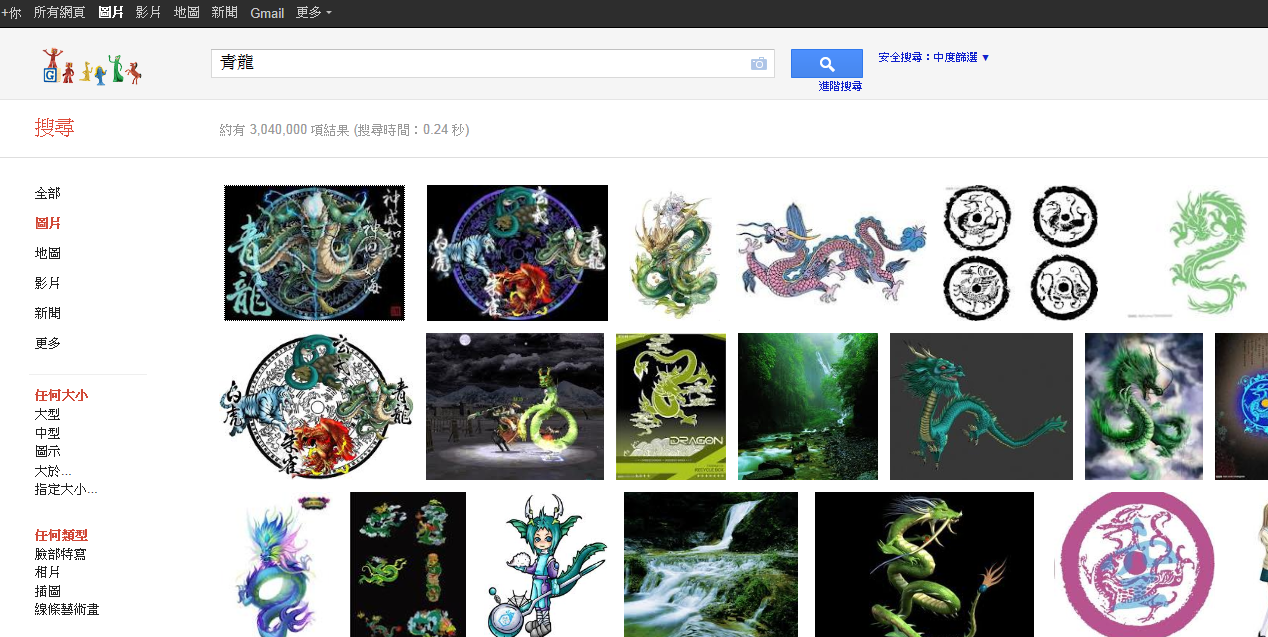Open the four black circular seals thumbnail
This screenshot has height=637, width=1268.
1020,253
